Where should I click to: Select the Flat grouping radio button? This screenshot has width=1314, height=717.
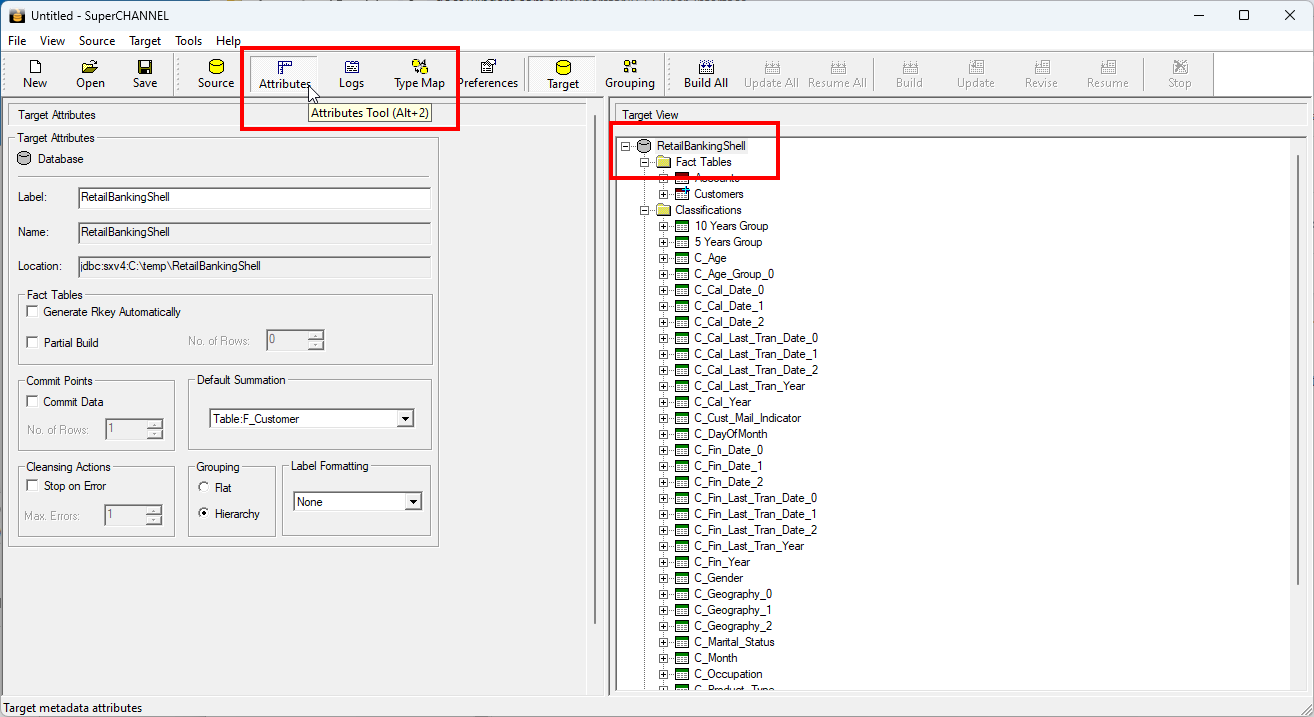(204, 488)
